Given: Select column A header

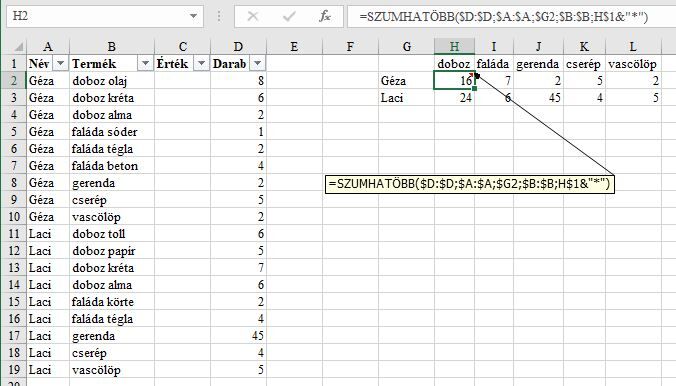Looking at the screenshot, I should tap(48, 46).
